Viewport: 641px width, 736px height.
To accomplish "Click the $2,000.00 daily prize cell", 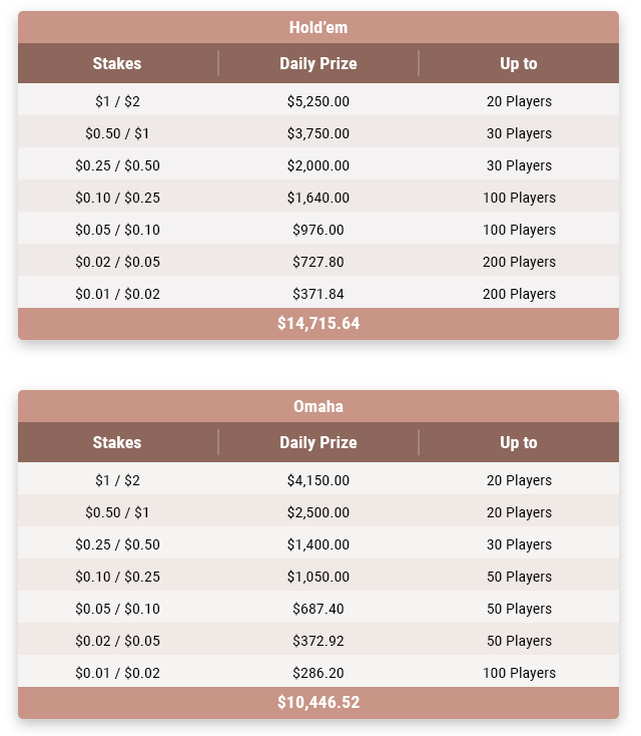I will tap(318, 165).
